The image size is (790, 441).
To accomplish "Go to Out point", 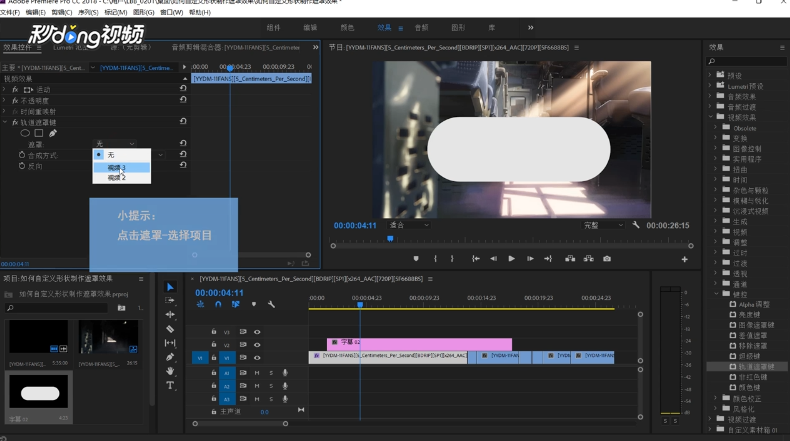I will click(548, 259).
